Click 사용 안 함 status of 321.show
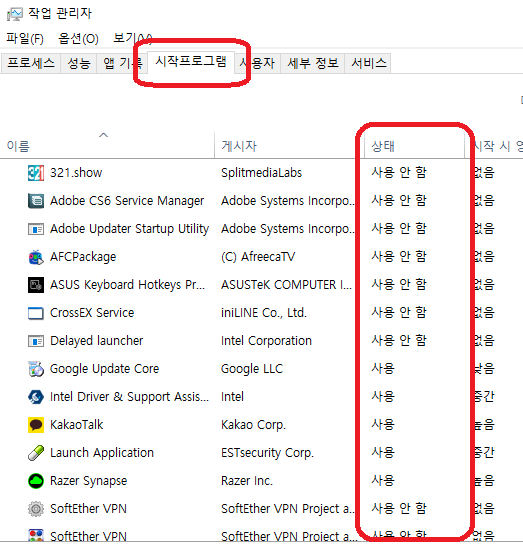The height and width of the screenshot is (552, 523). click(x=399, y=172)
